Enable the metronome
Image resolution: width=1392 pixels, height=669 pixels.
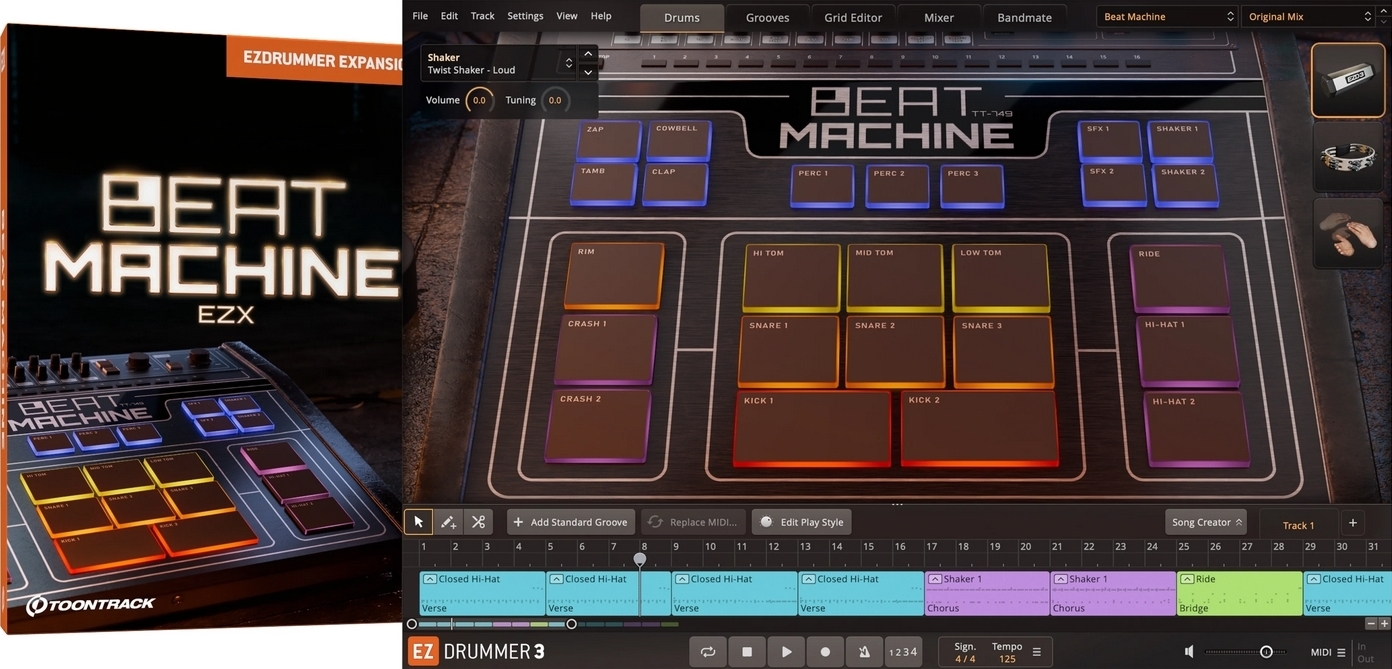point(864,651)
